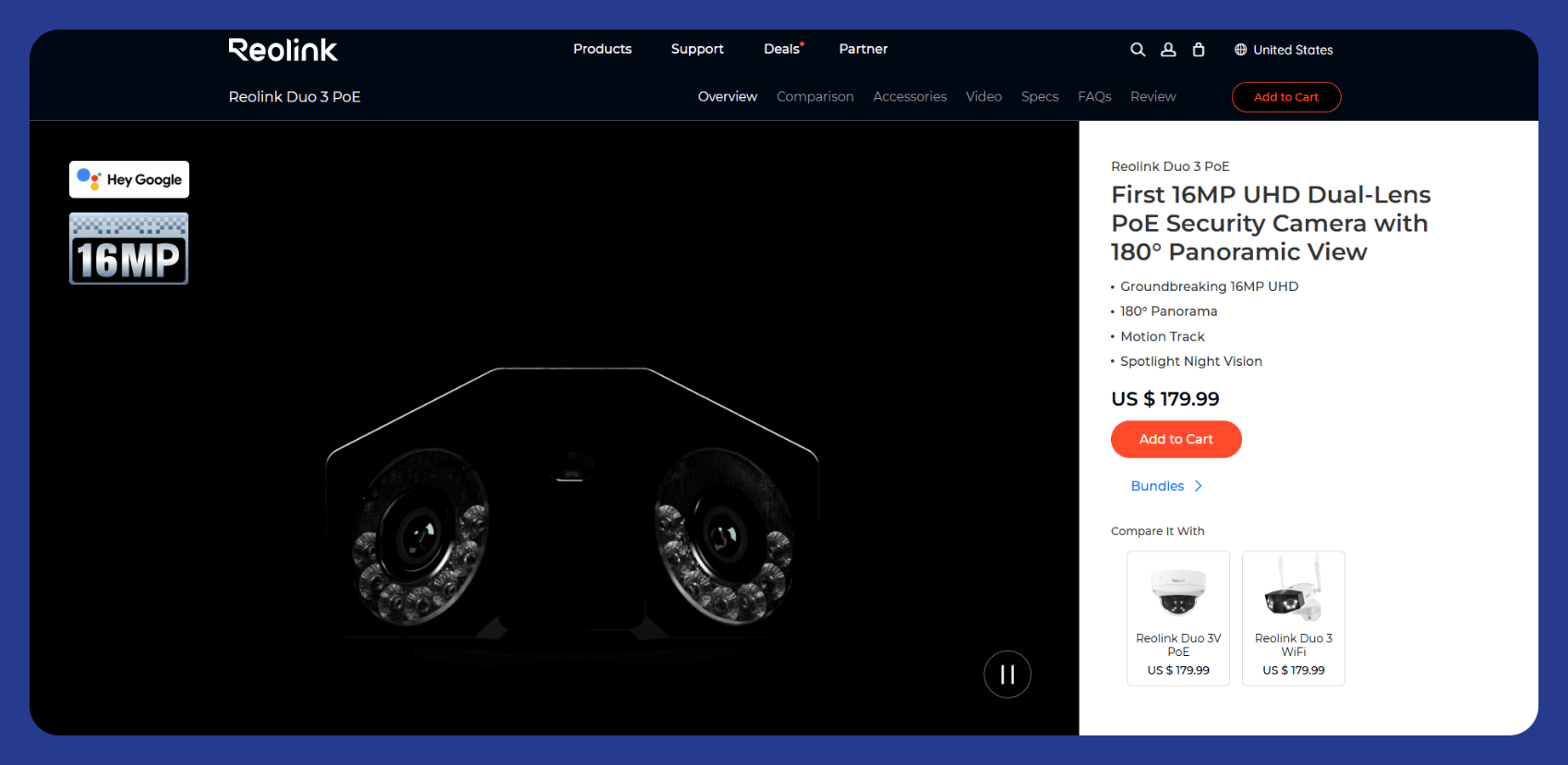This screenshot has width=1568, height=765.
Task: Open the search icon in header
Action: (1138, 50)
